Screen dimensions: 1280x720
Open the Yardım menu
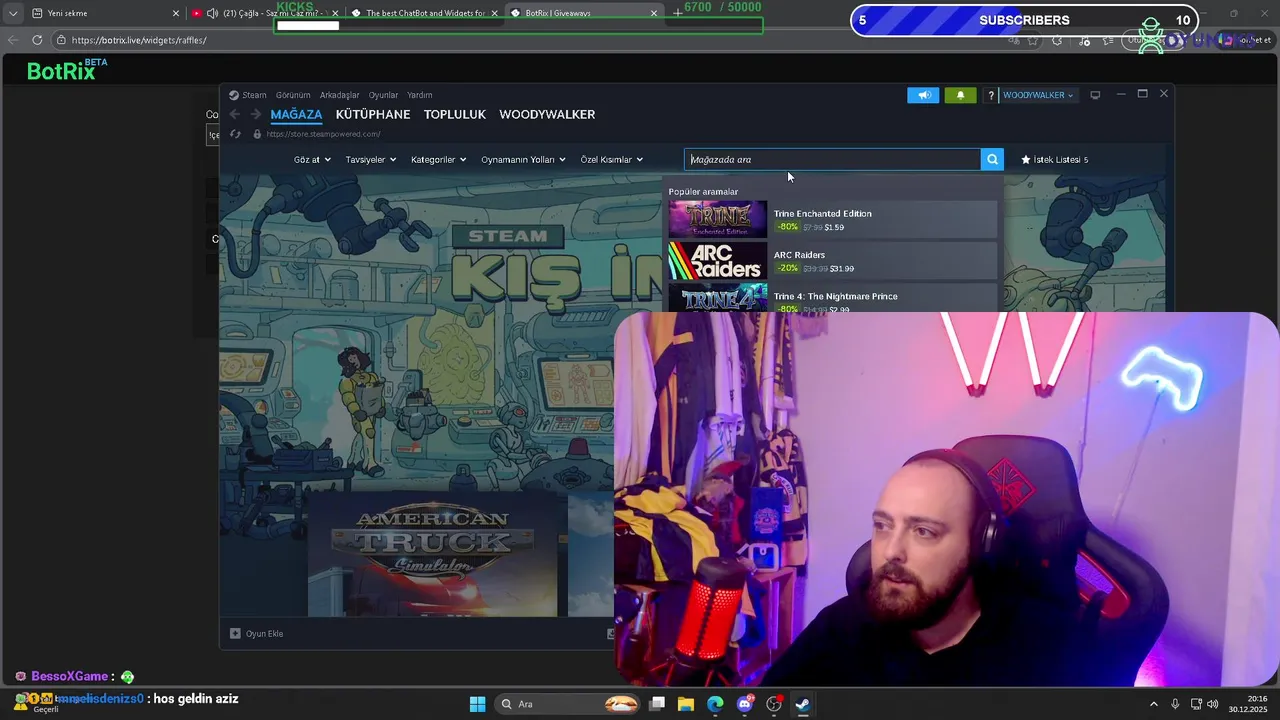point(420,95)
